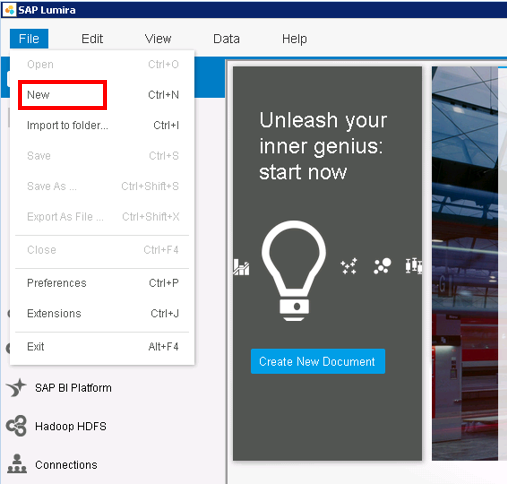Click the scatter dots icon right of the lightbulb
Image resolution: width=507 pixels, height=485 pixels.
point(349,266)
